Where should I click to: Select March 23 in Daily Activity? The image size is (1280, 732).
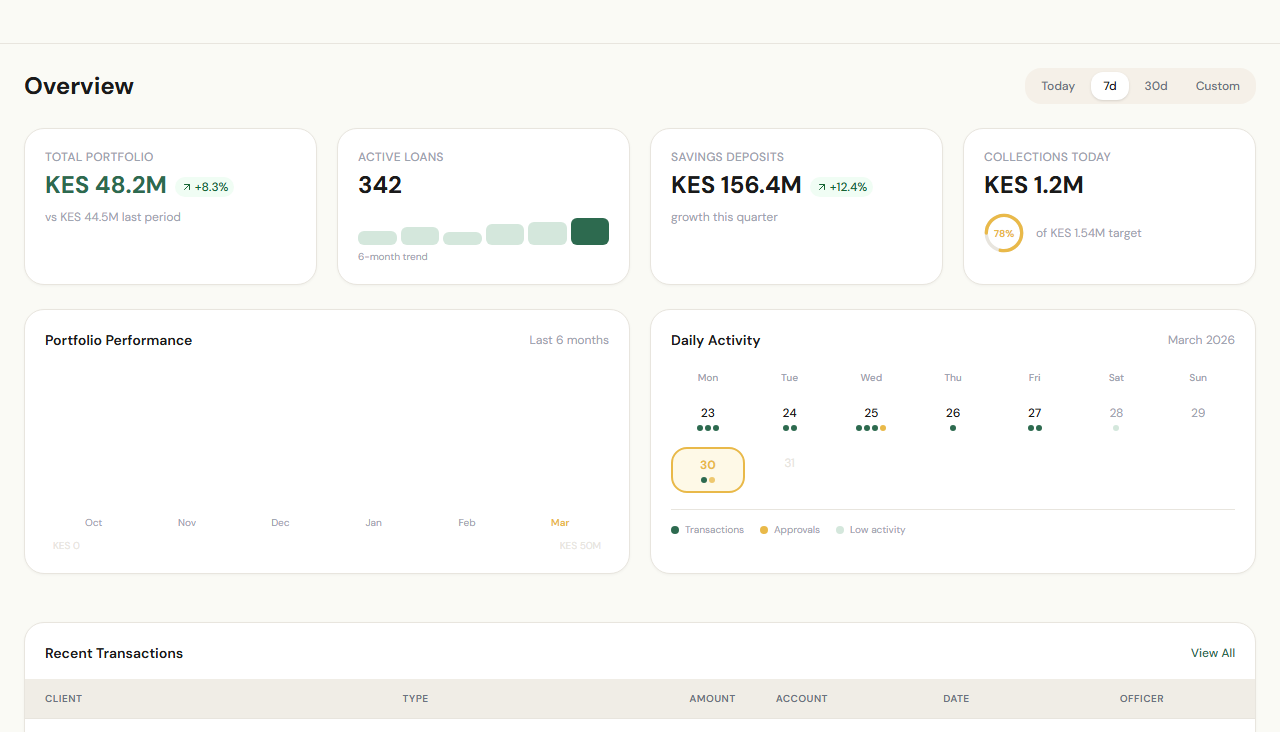coord(708,418)
